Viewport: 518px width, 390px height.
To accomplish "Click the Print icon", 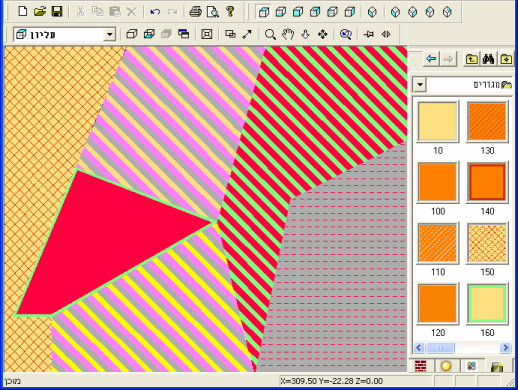I will pos(195,12).
